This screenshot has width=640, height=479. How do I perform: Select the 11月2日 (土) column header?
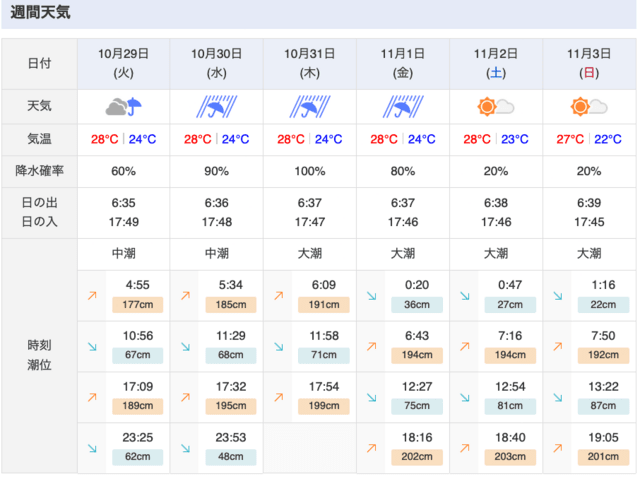[496, 64]
